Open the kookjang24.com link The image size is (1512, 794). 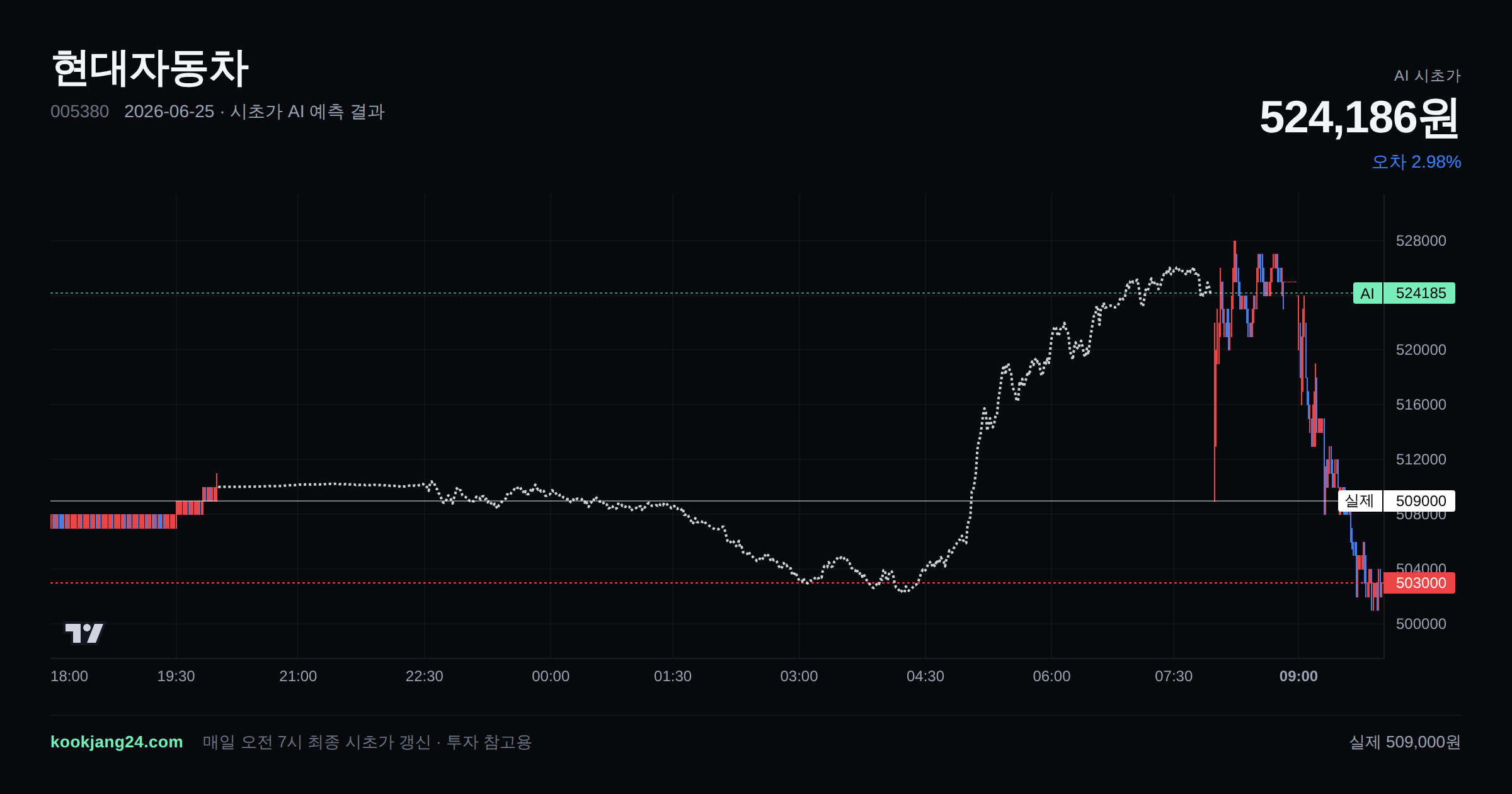117,742
